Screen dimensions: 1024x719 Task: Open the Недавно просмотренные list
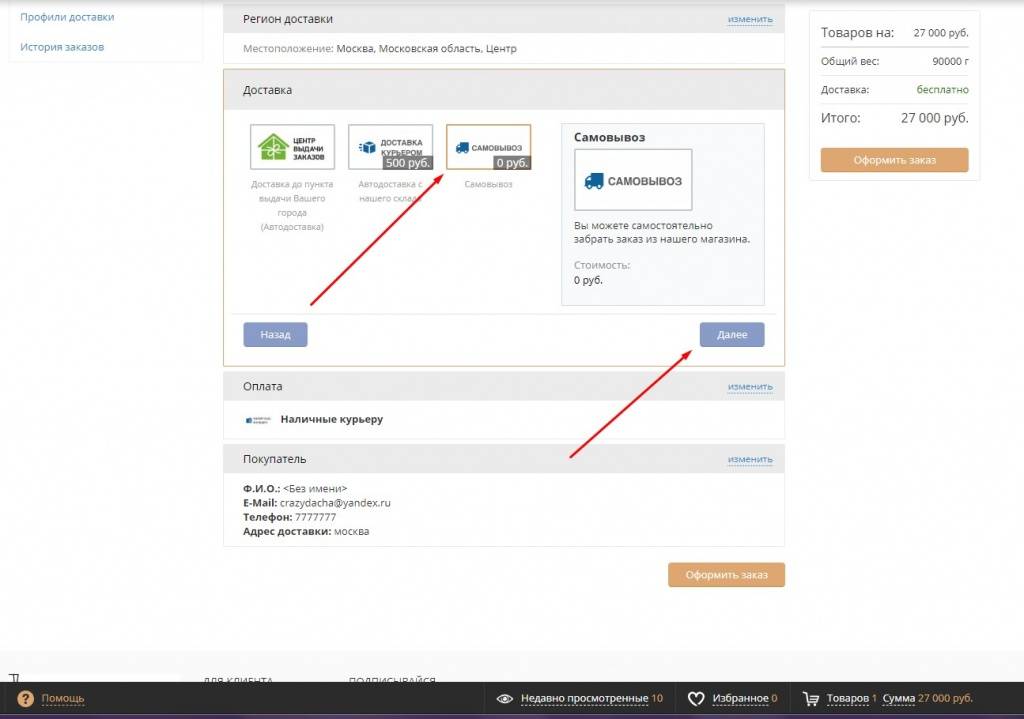(x=584, y=698)
